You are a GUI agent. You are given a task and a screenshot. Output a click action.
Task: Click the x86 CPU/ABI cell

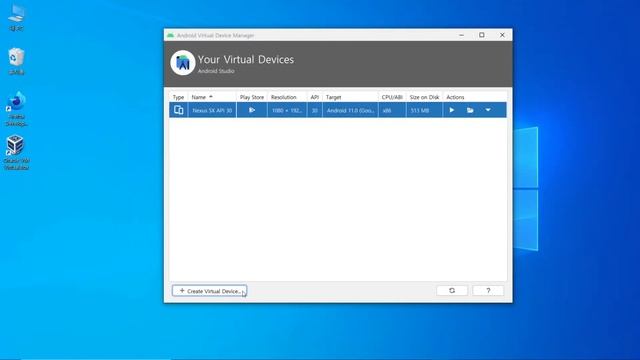[392, 110]
